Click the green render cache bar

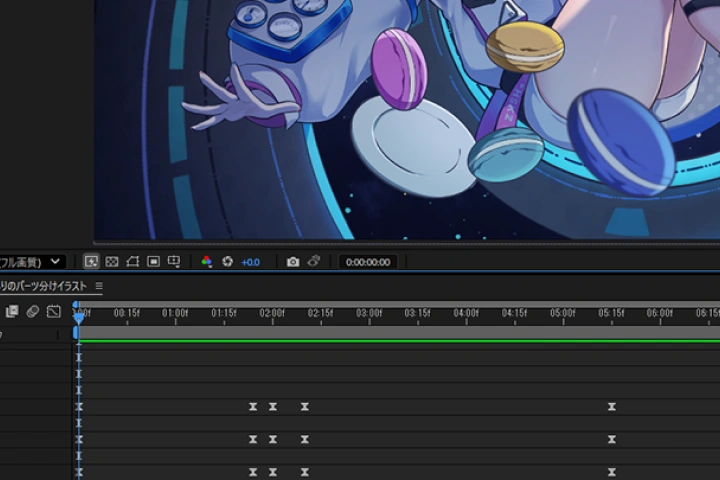(x=399, y=341)
